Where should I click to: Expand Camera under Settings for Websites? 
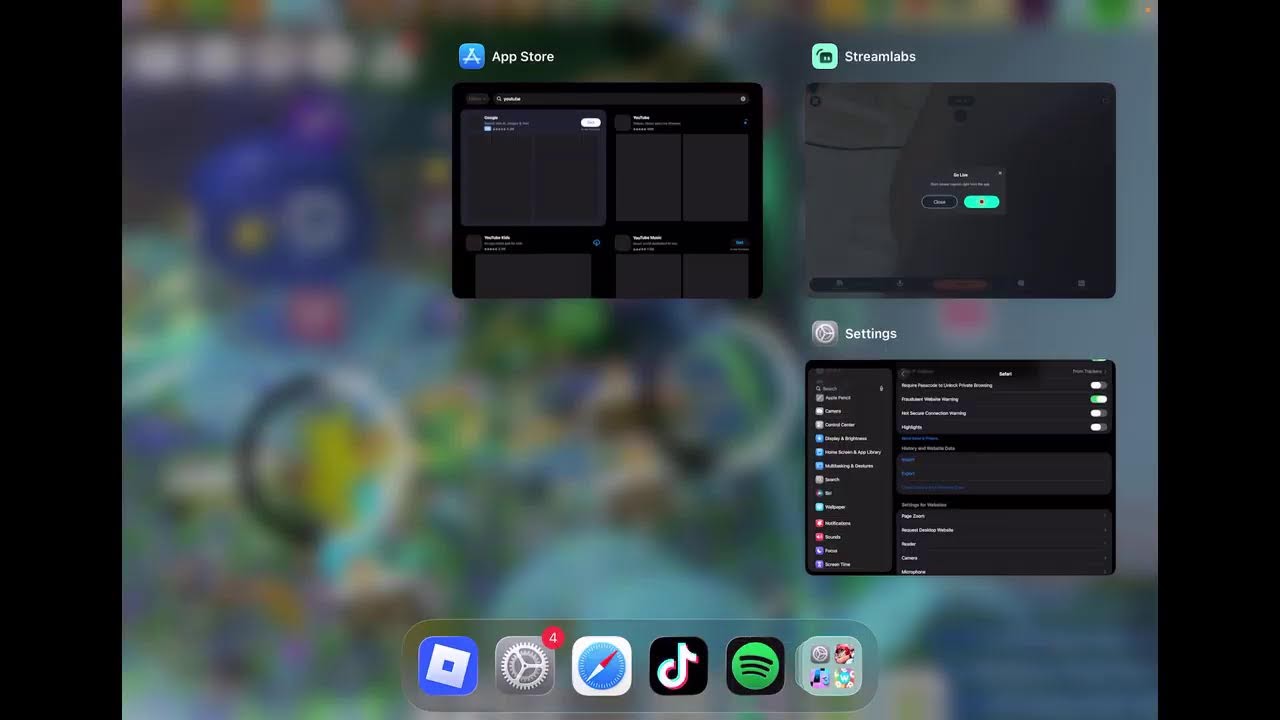click(x=1005, y=558)
